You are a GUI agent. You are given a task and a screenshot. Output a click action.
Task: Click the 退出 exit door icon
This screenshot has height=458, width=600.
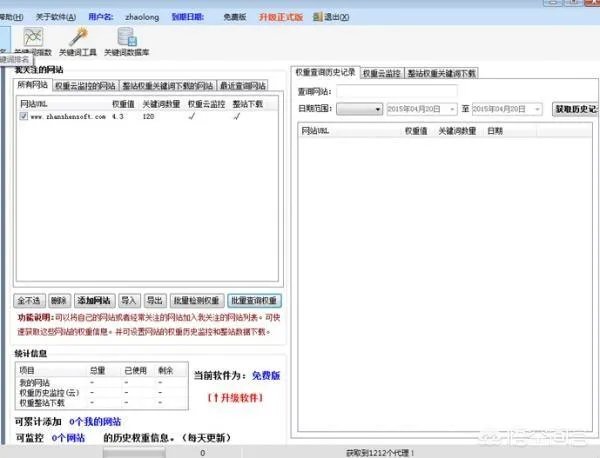(x=318, y=17)
